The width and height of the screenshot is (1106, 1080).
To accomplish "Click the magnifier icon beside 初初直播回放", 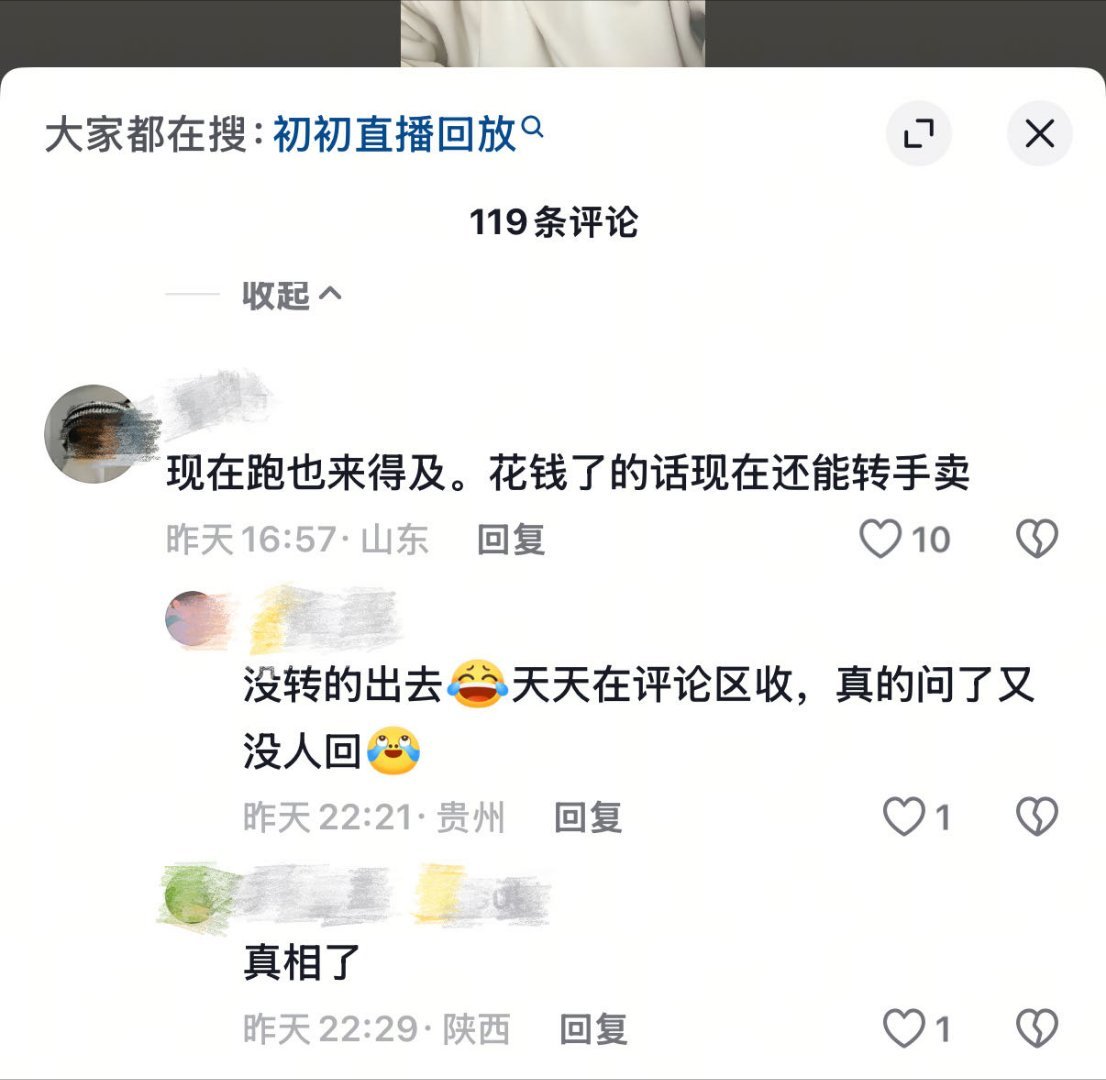I will click(533, 126).
